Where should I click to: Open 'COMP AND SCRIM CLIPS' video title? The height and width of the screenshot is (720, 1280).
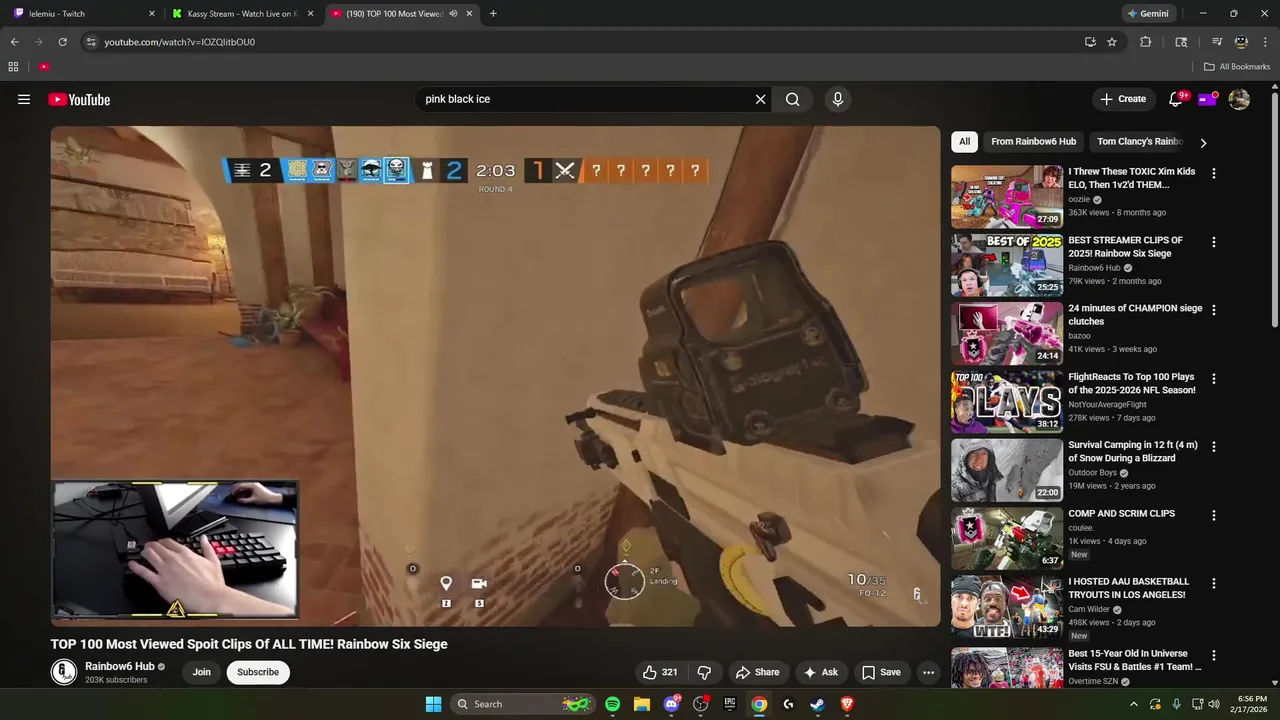click(x=1121, y=513)
